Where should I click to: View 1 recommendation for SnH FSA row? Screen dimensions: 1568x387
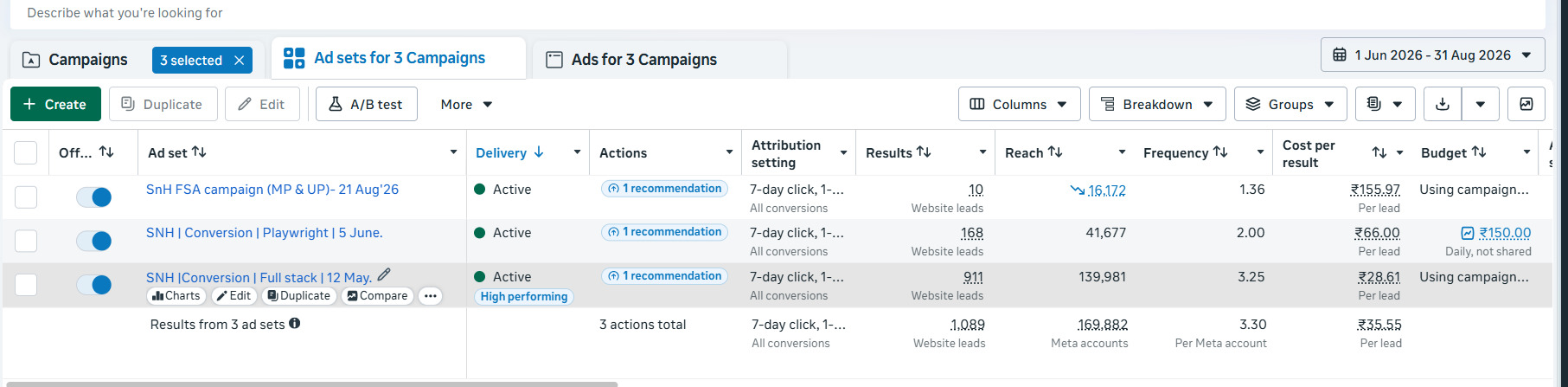[x=664, y=189]
